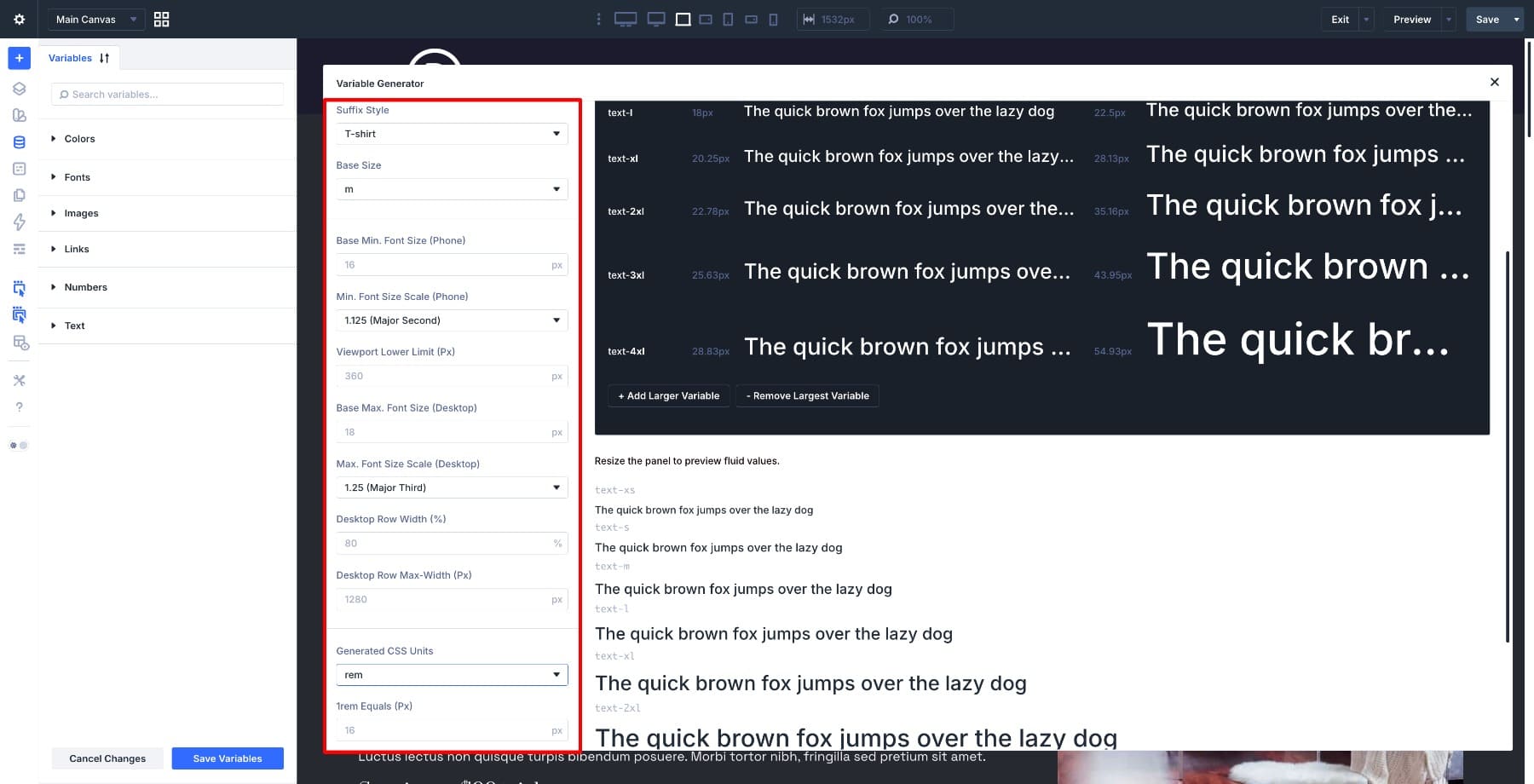Click Add Larger Variable button
This screenshot has height=784, width=1534.
click(x=668, y=395)
